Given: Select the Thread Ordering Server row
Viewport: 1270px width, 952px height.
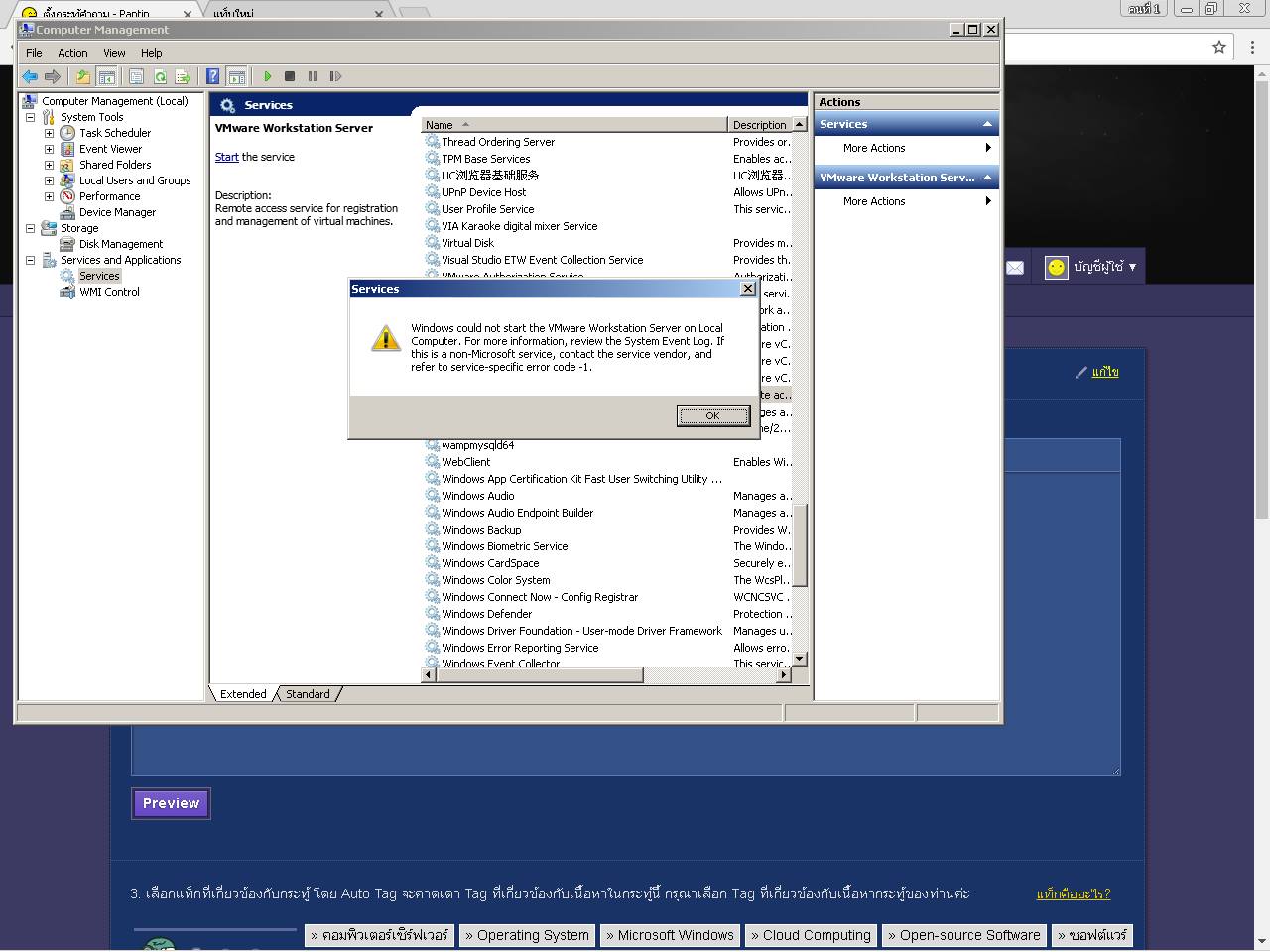Looking at the screenshot, I should [607, 142].
